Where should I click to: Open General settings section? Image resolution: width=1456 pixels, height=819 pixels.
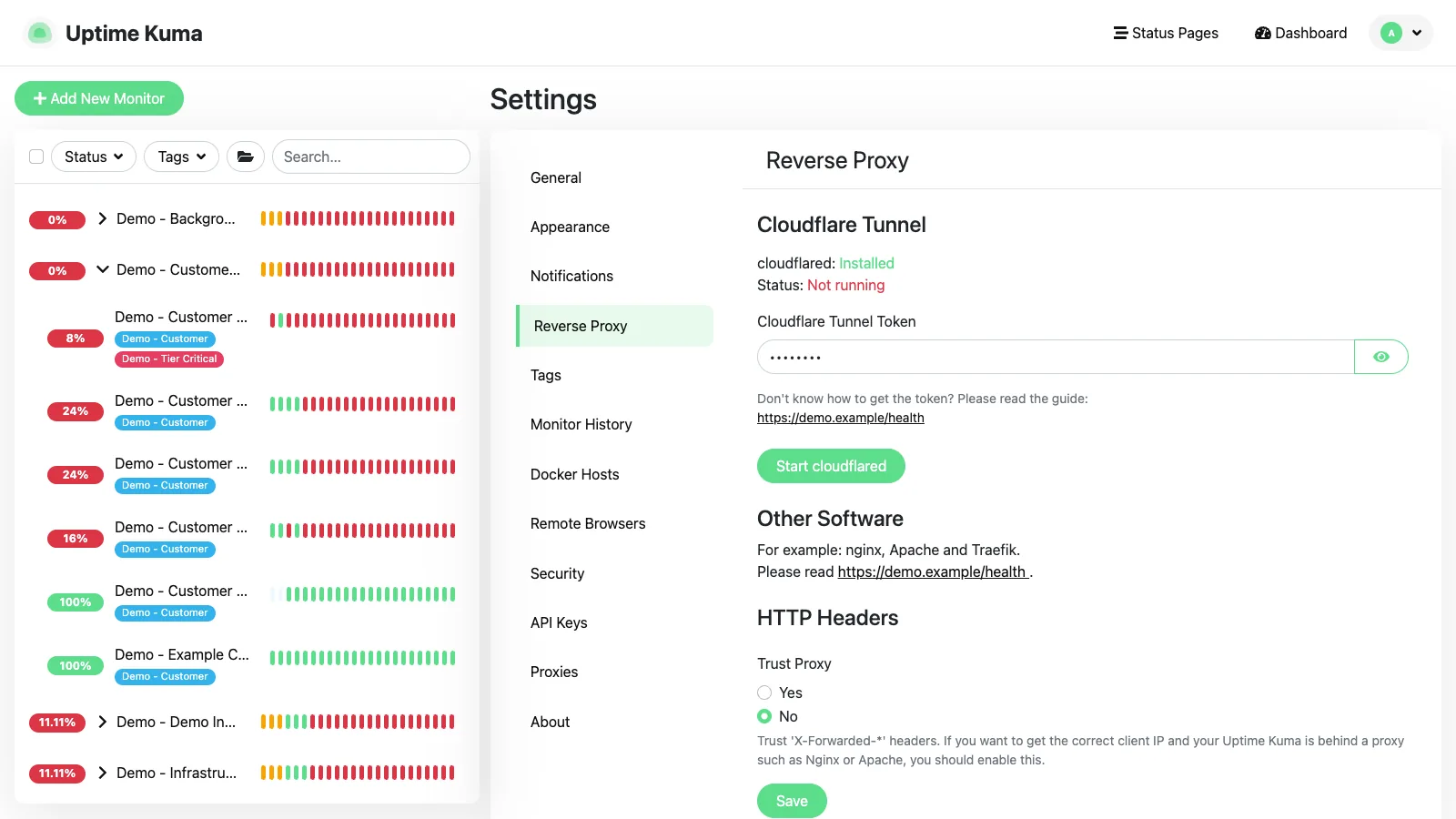[x=614, y=177]
